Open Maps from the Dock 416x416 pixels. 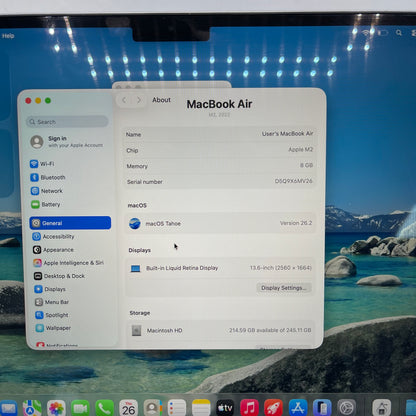pyautogui.click(x=32, y=408)
